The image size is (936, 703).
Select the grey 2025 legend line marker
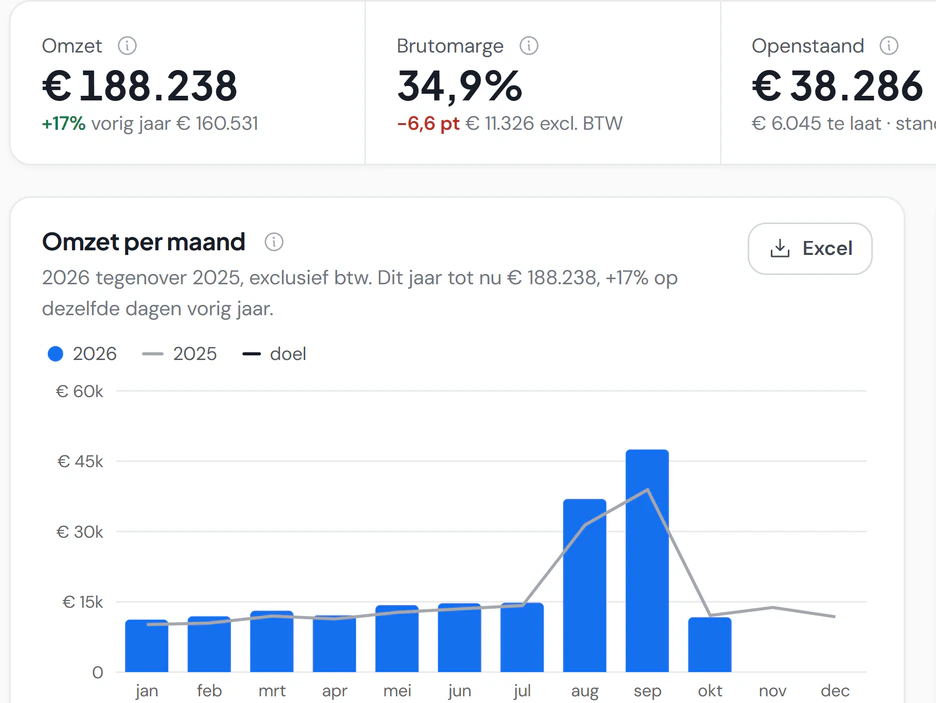(153, 354)
